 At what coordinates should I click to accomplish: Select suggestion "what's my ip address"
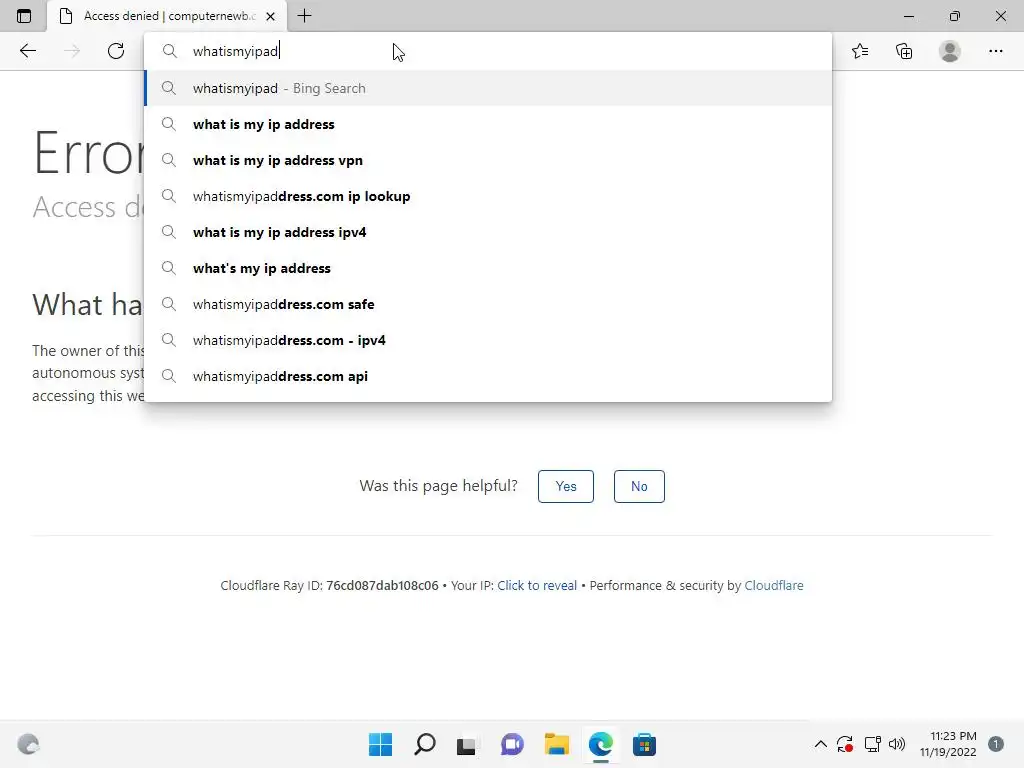click(x=488, y=268)
